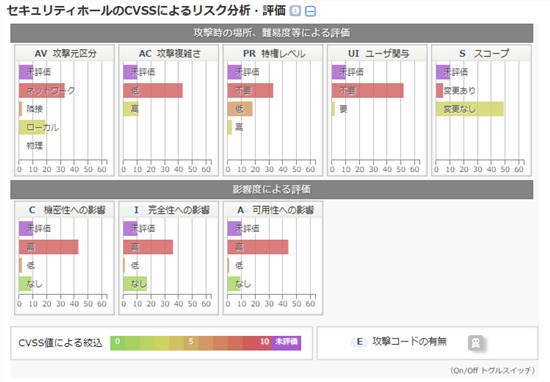
Task: Select the red 10 segment of CVSS filter
Action: pos(264,343)
